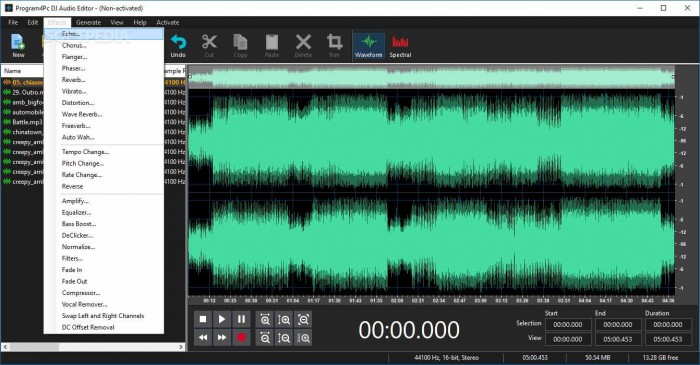Image resolution: width=700 pixels, height=365 pixels.
Task: Click the horizontal zoom in icon
Action: [265, 319]
